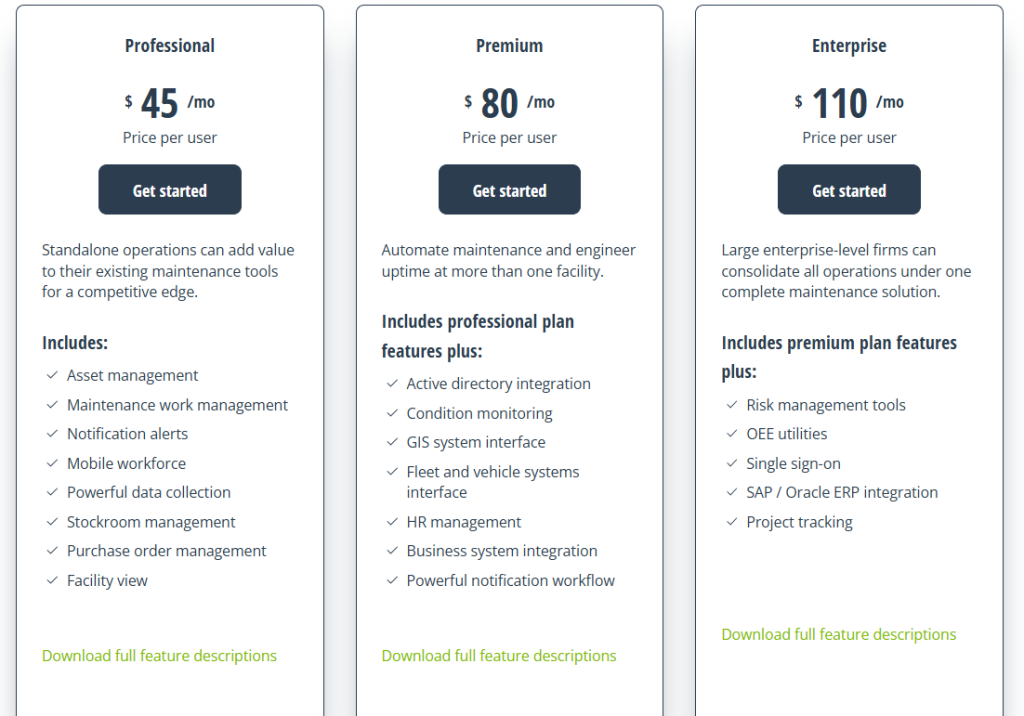The image size is (1024, 716).
Task: Click the checkmark beside GIS system interface
Action: (x=391, y=443)
